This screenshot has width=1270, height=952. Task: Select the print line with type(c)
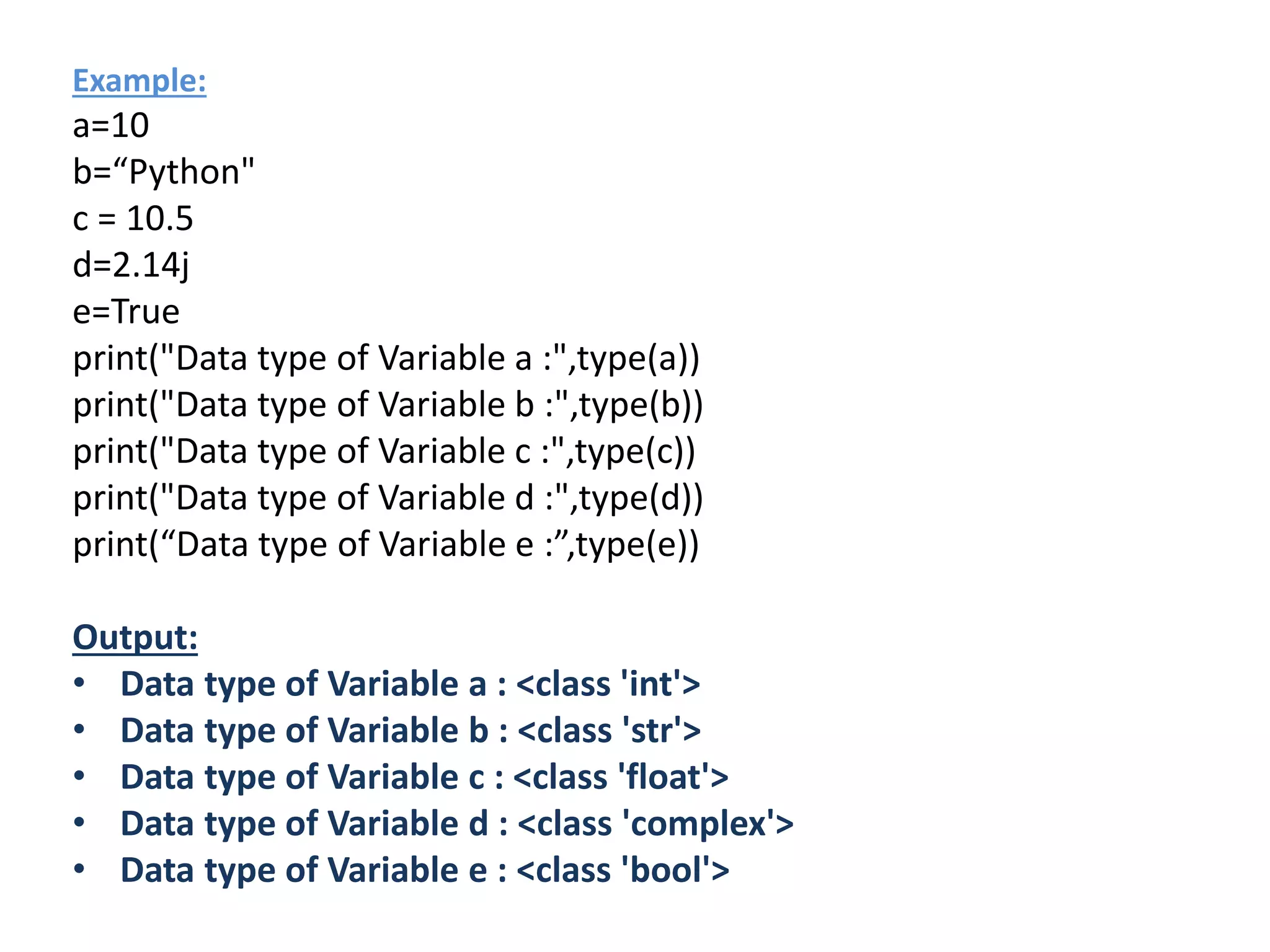pyautogui.click(x=384, y=452)
